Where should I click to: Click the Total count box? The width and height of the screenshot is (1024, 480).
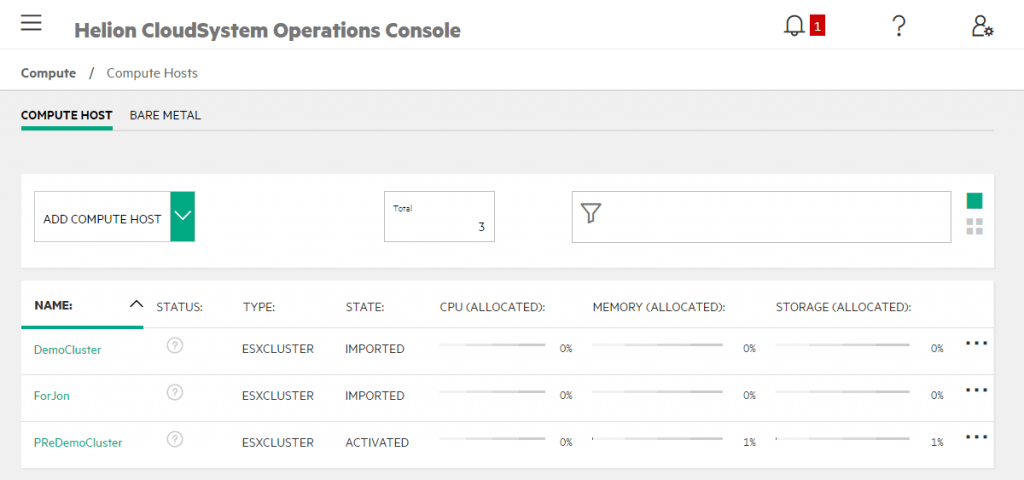pos(439,217)
